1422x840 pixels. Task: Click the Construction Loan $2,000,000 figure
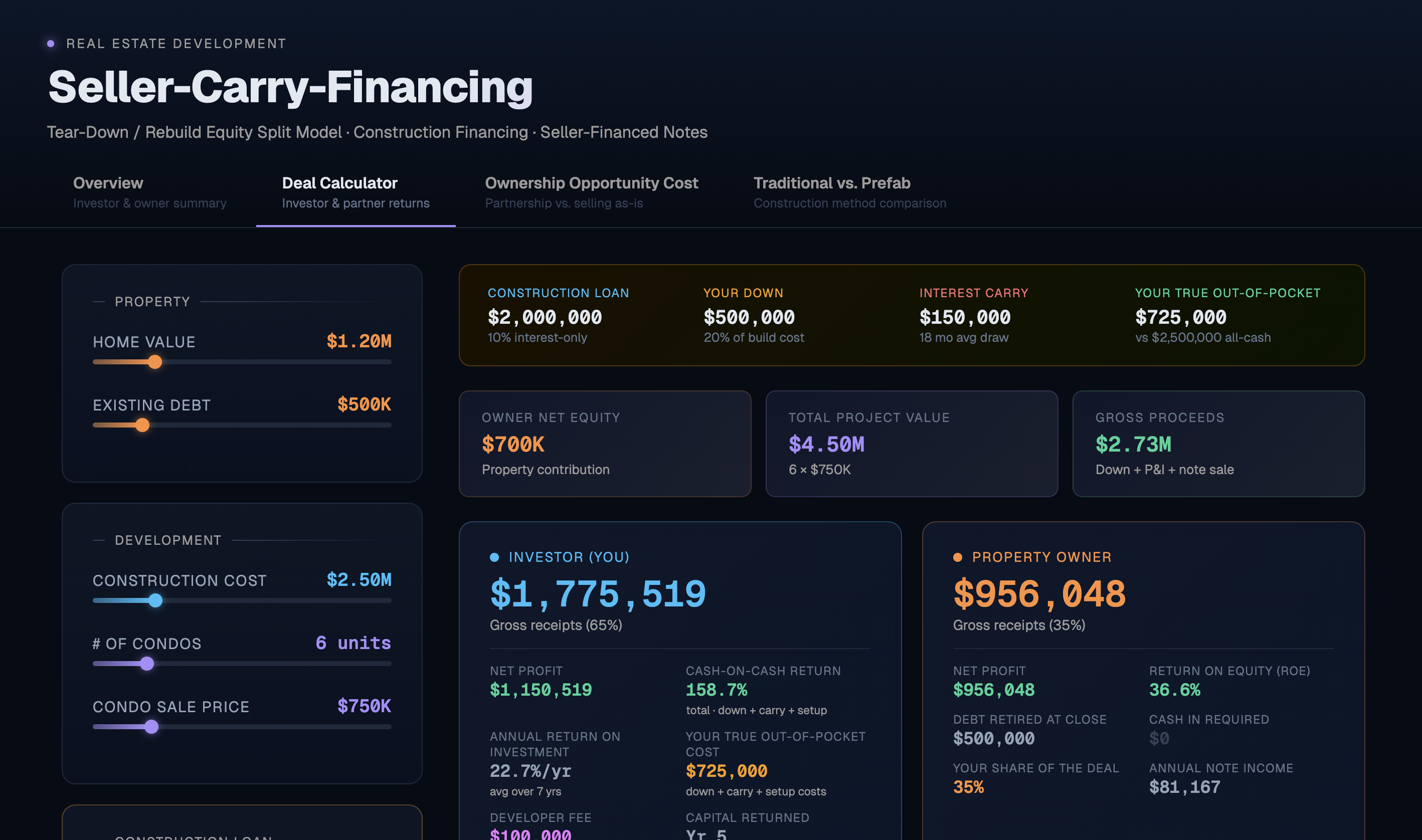click(545, 318)
